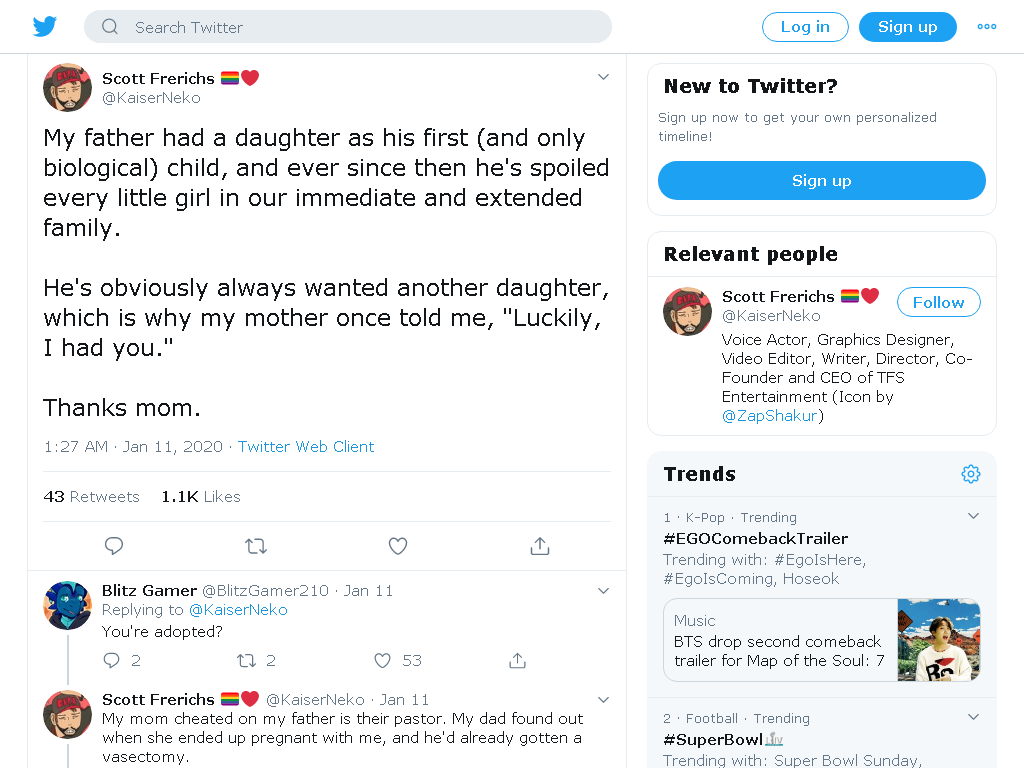
Task: Share Blitz Gamer's reply
Action: [x=517, y=661]
